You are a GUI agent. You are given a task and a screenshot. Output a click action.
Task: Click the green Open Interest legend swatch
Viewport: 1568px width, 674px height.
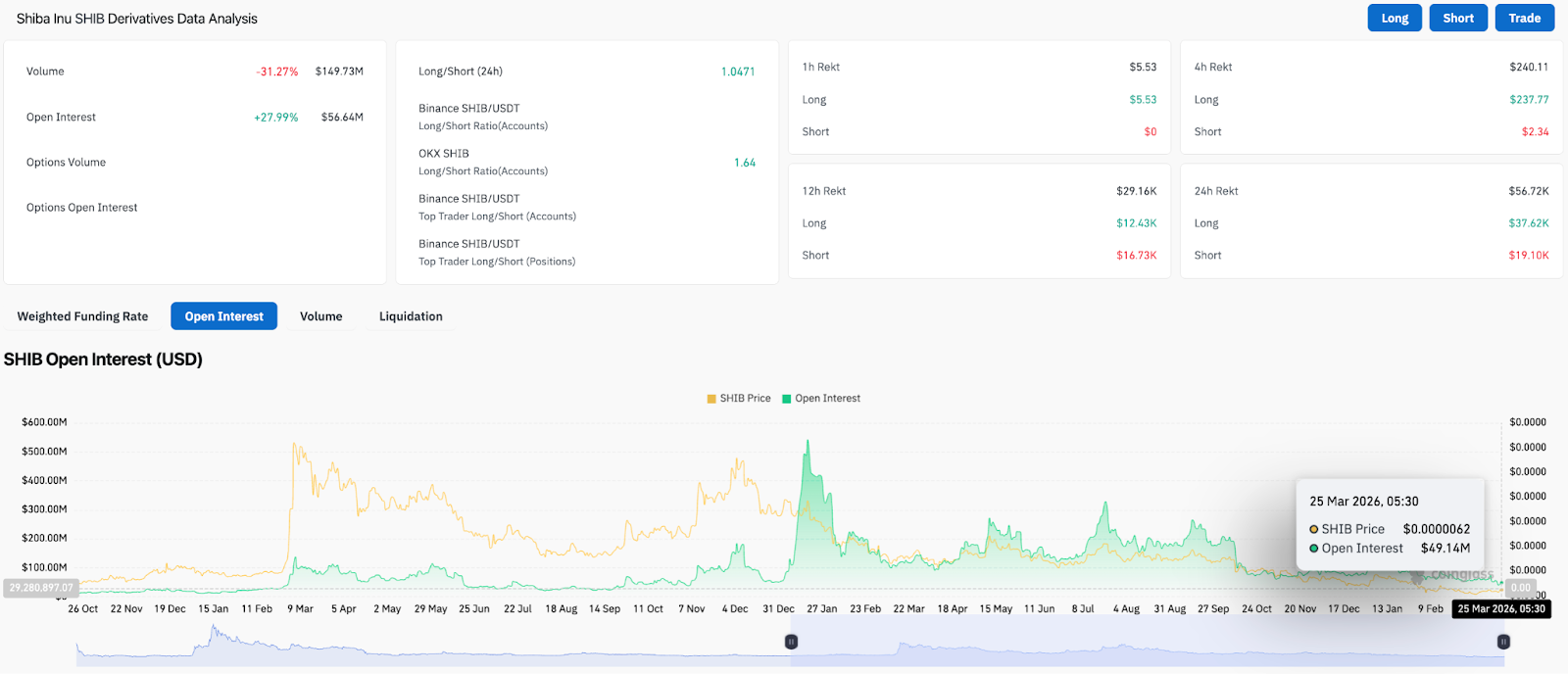786,399
